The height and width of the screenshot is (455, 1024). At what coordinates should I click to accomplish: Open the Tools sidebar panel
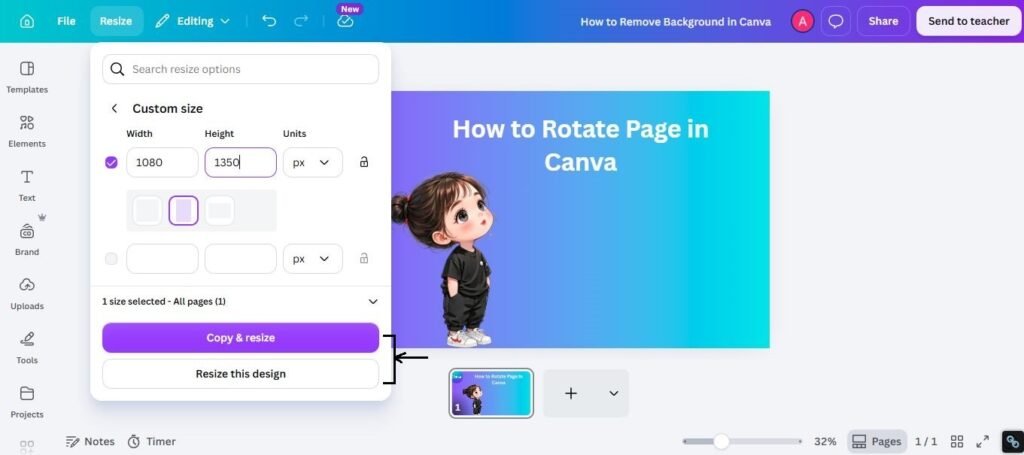[27, 347]
